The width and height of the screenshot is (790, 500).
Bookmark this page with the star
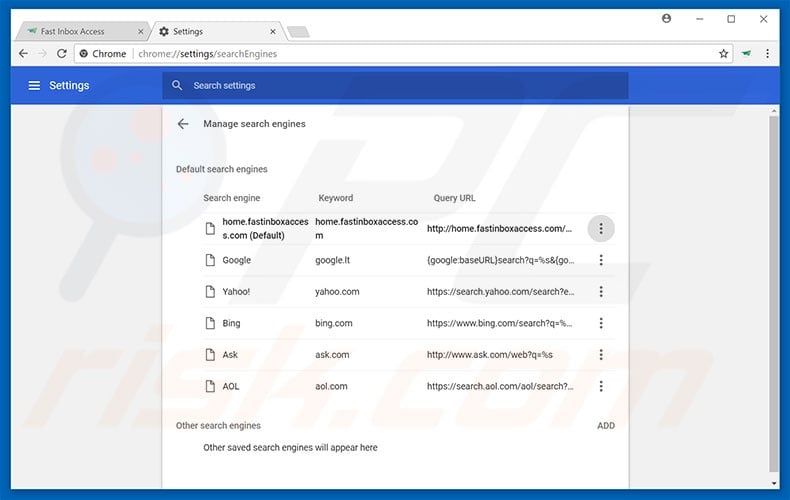723,53
